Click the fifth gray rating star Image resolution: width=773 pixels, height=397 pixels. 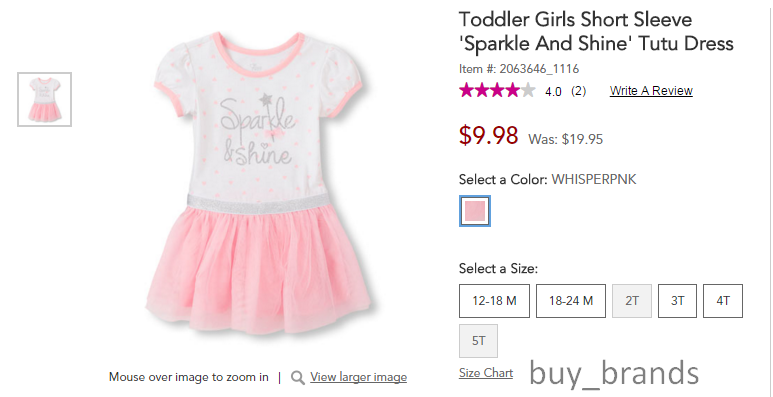tap(528, 90)
